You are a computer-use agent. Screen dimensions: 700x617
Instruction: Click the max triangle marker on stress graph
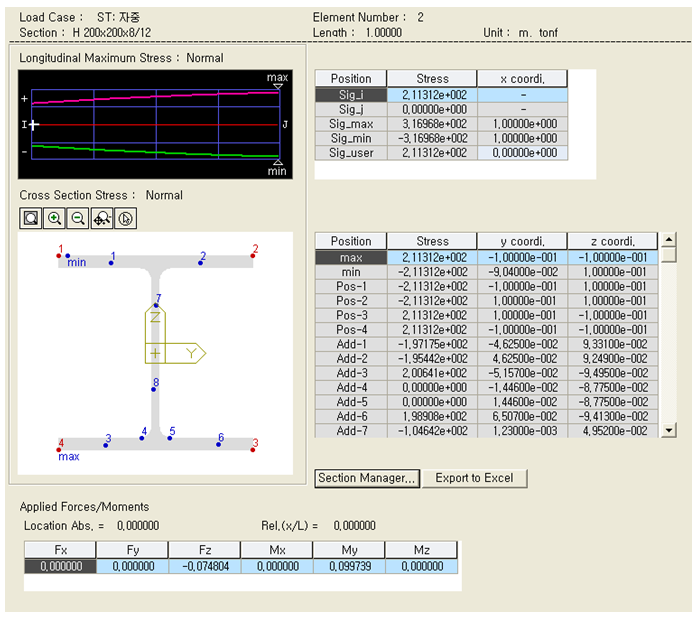(x=279, y=88)
